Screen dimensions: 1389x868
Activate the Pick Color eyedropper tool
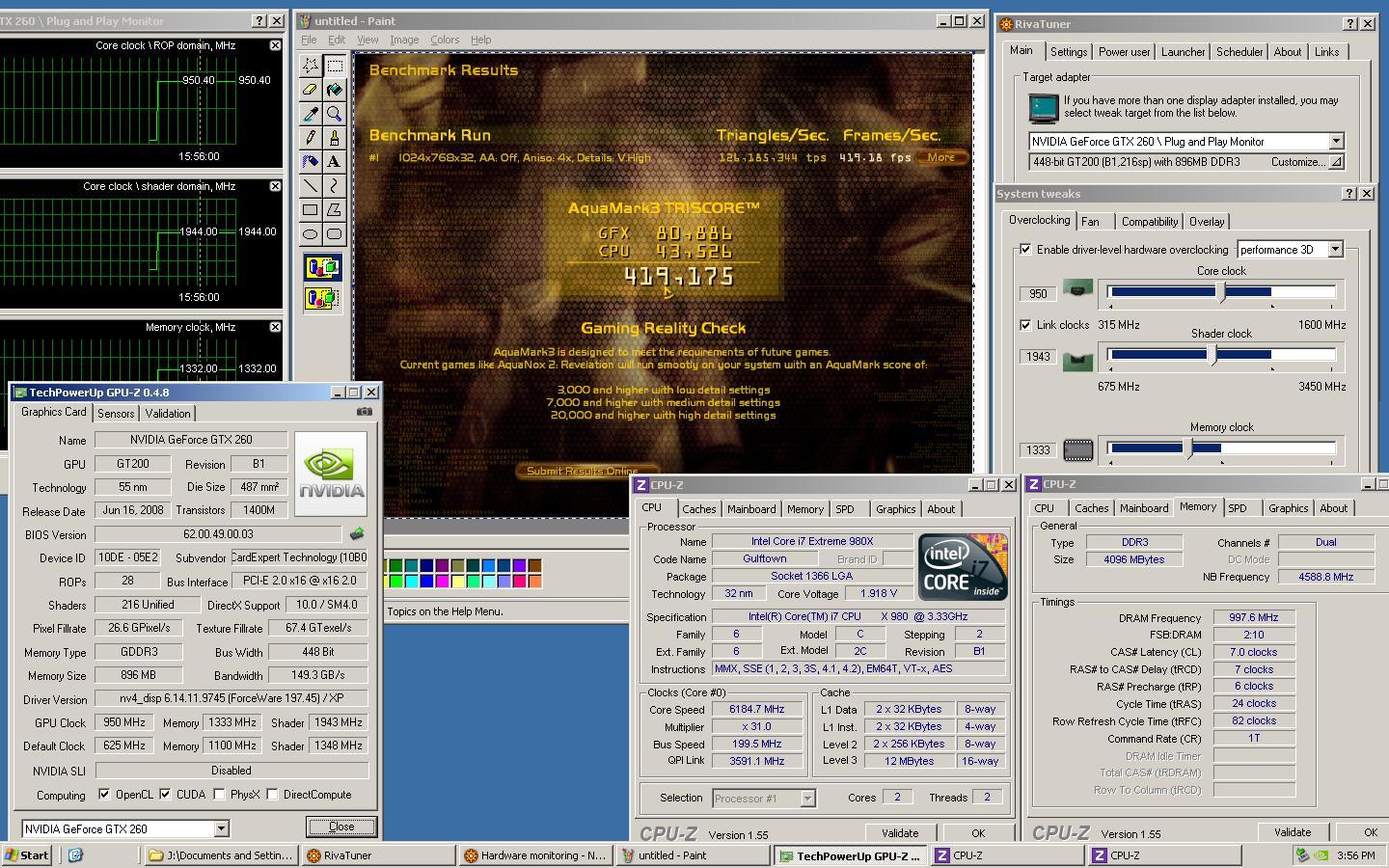(x=310, y=114)
